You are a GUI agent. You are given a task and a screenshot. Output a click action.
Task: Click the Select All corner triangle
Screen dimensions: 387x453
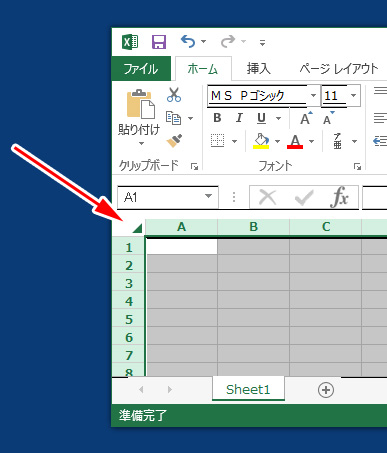coord(137,228)
